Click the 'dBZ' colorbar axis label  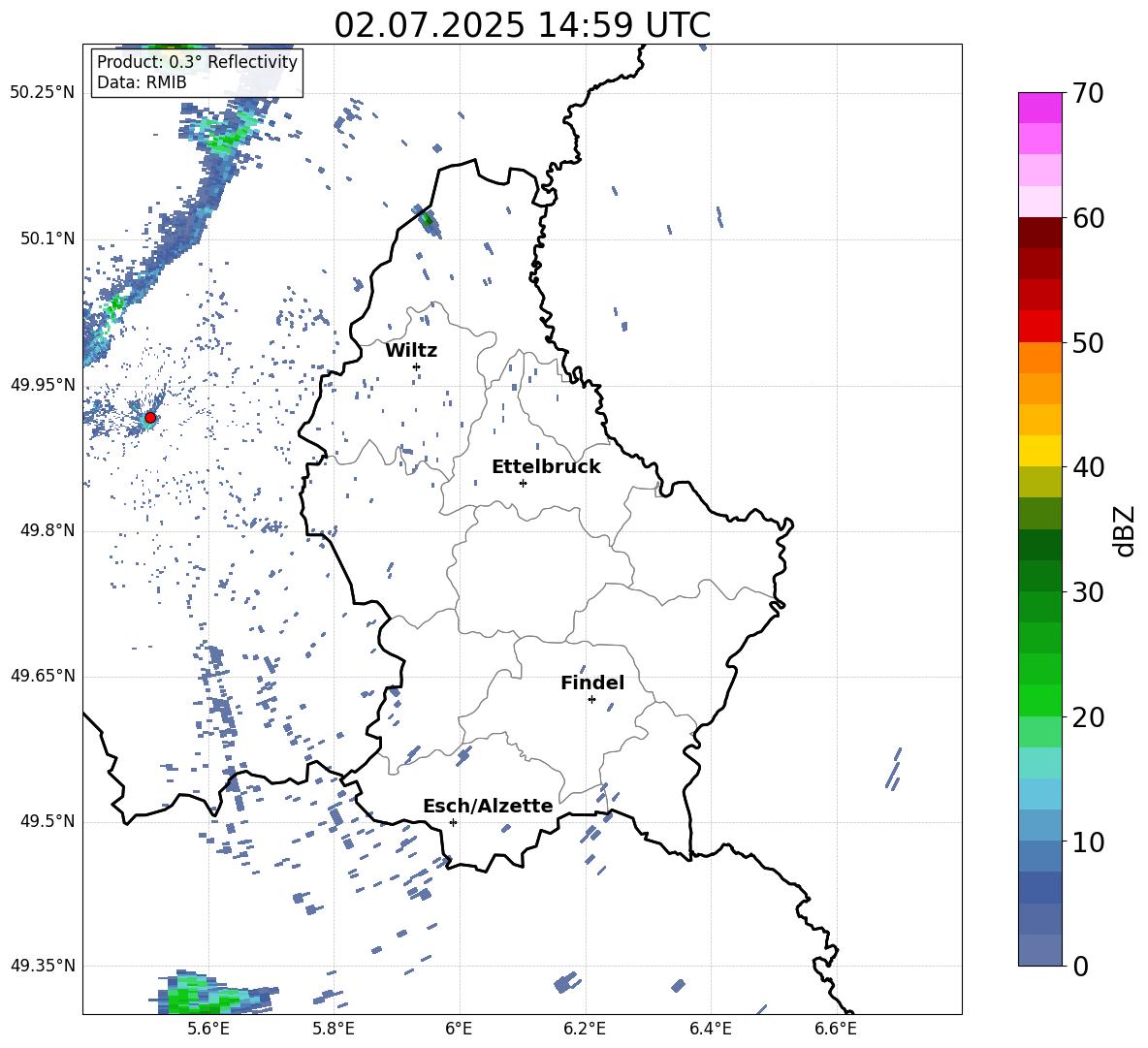(x=1126, y=530)
